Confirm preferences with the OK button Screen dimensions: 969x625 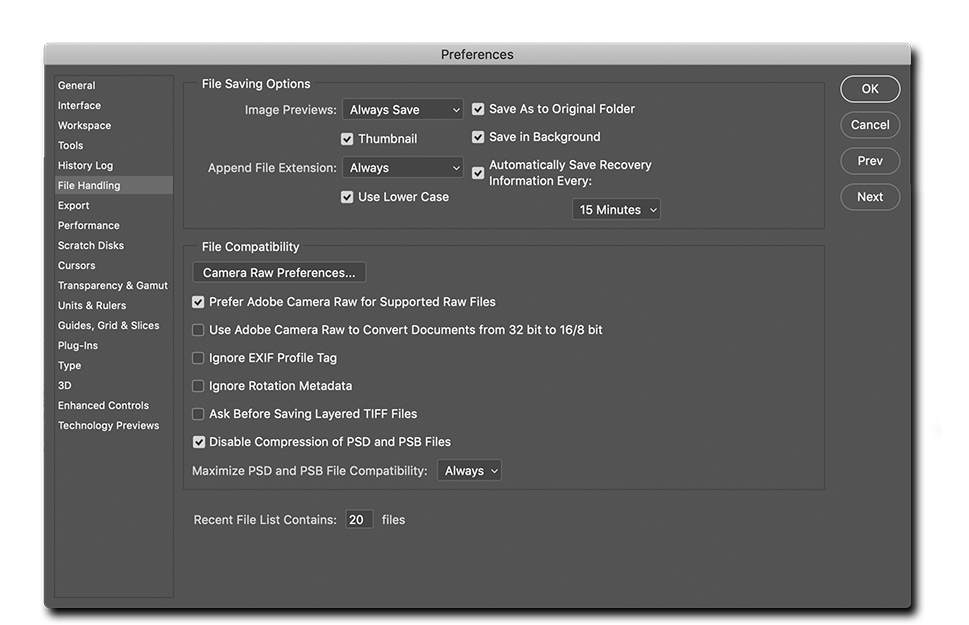click(869, 89)
